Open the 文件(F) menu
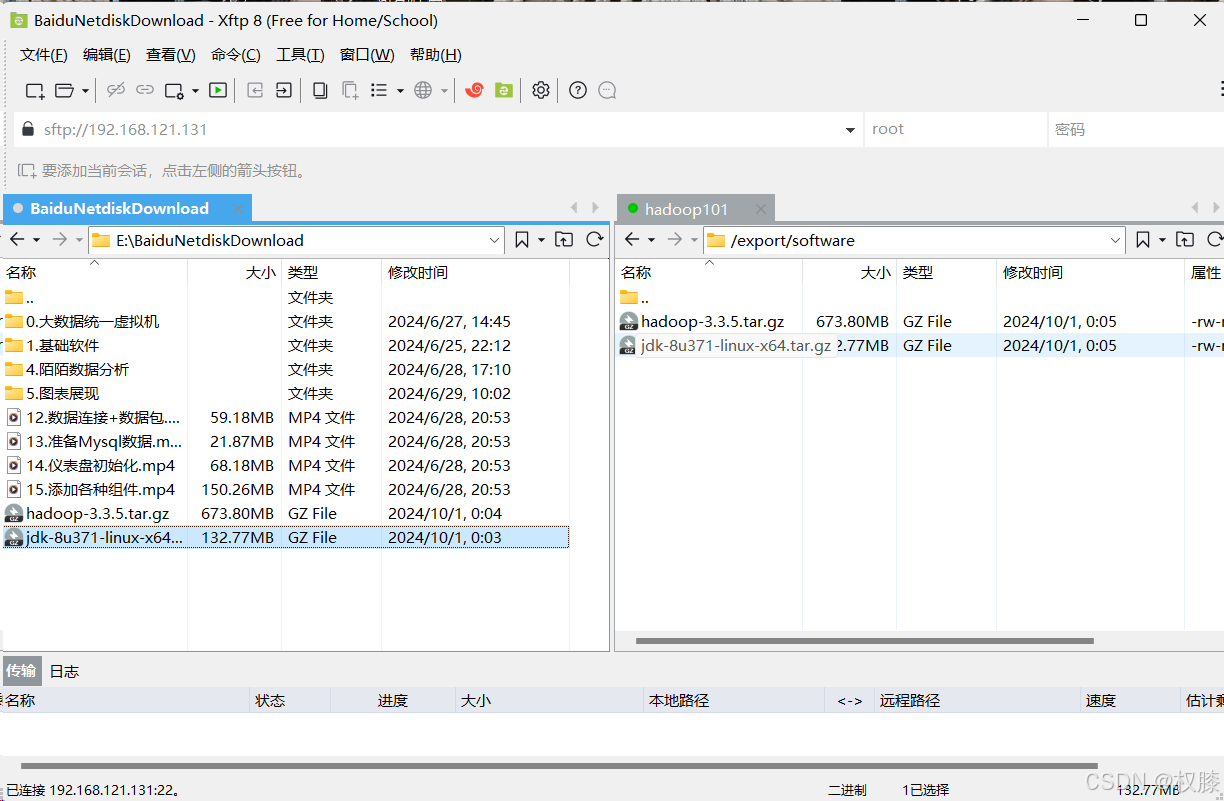 click(x=44, y=55)
